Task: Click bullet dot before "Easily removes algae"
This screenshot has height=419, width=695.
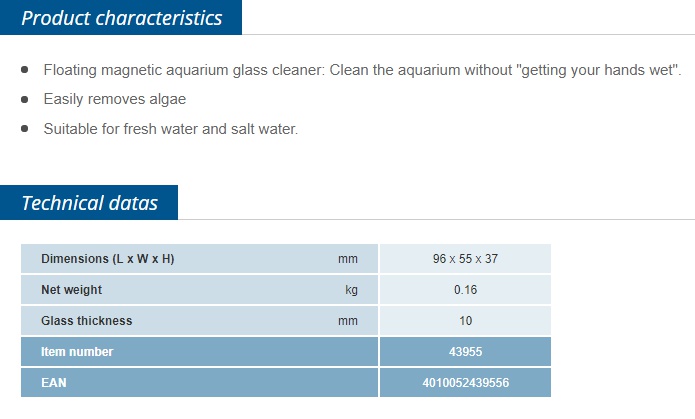Action: (x=24, y=100)
